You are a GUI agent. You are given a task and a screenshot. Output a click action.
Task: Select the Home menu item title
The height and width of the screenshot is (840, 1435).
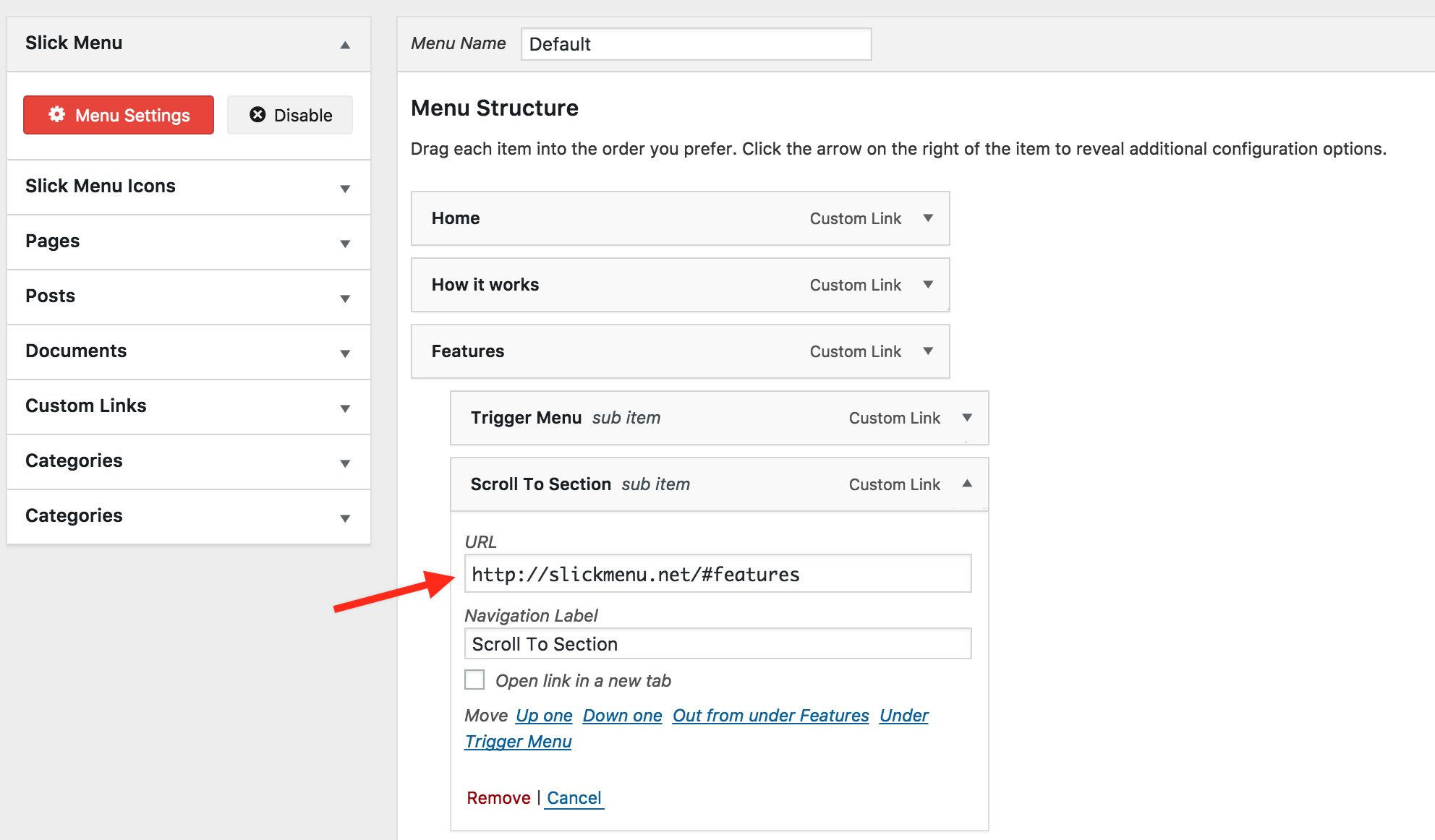pyautogui.click(x=456, y=218)
